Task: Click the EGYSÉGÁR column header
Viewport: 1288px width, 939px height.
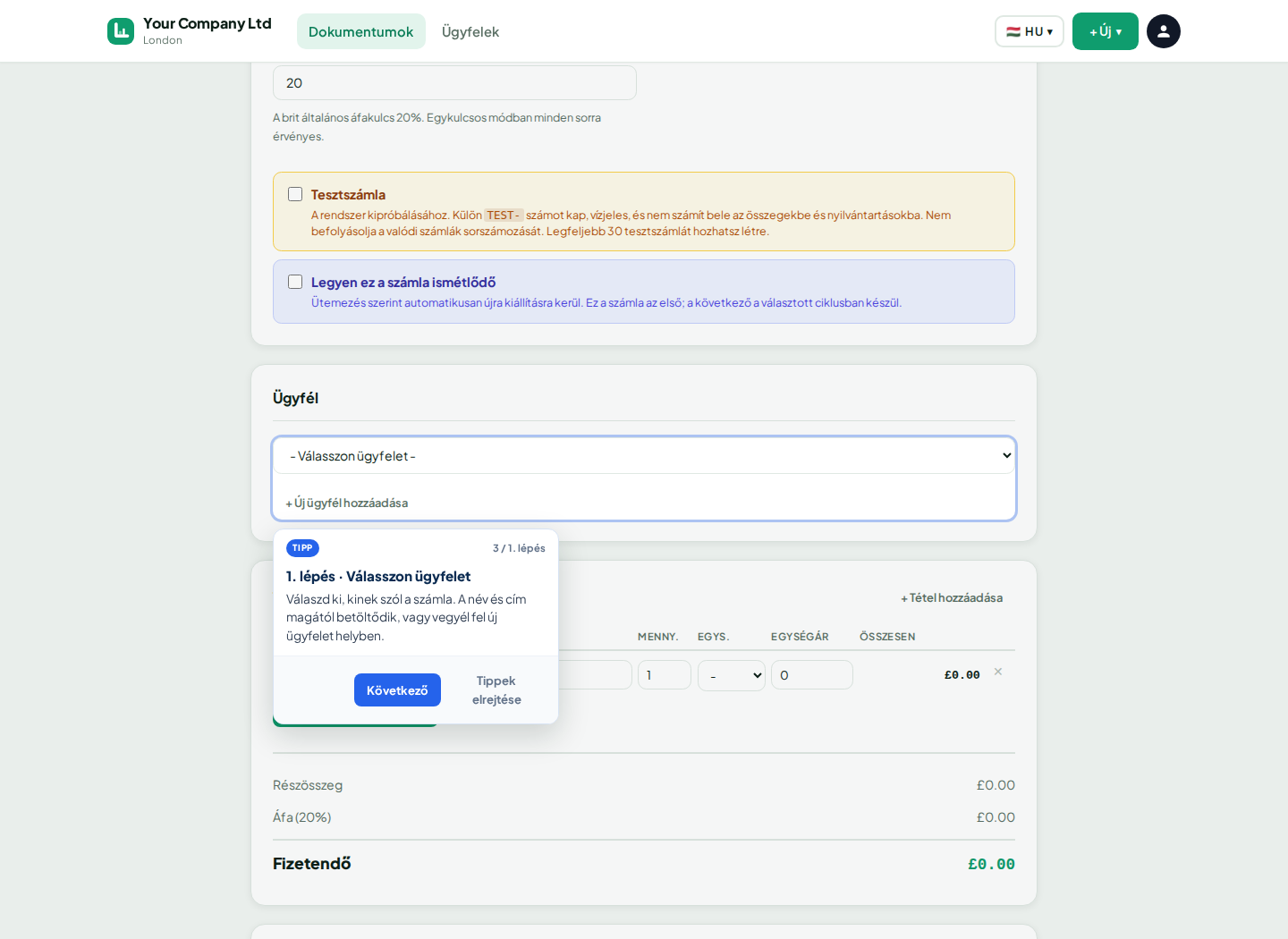Action: click(800, 637)
